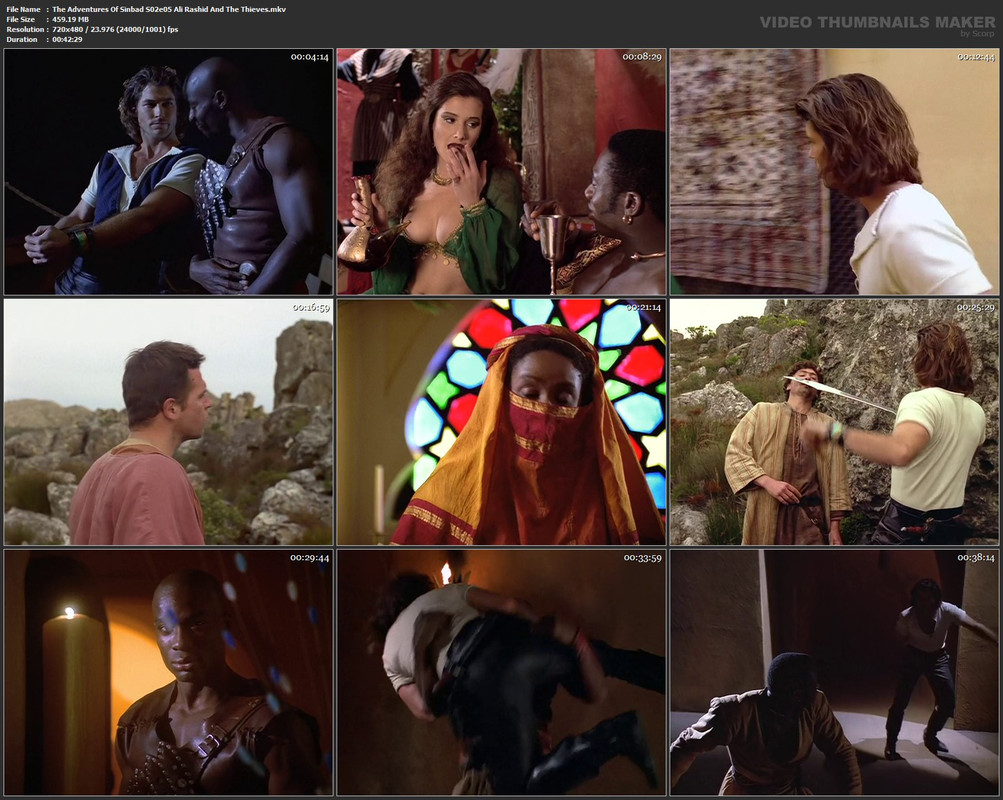Click the file size value 459.19 MB
Image resolution: width=1003 pixels, height=800 pixels.
coord(70,19)
